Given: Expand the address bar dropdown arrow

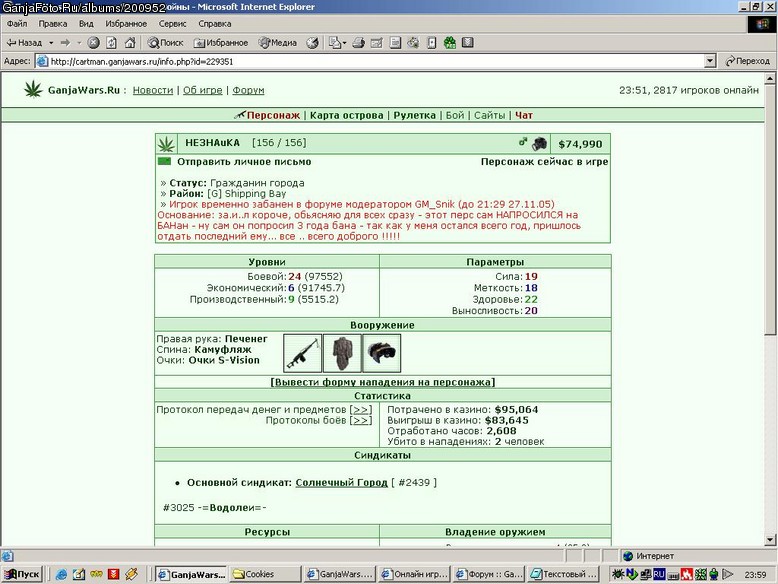Looking at the screenshot, I should tap(710, 61).
